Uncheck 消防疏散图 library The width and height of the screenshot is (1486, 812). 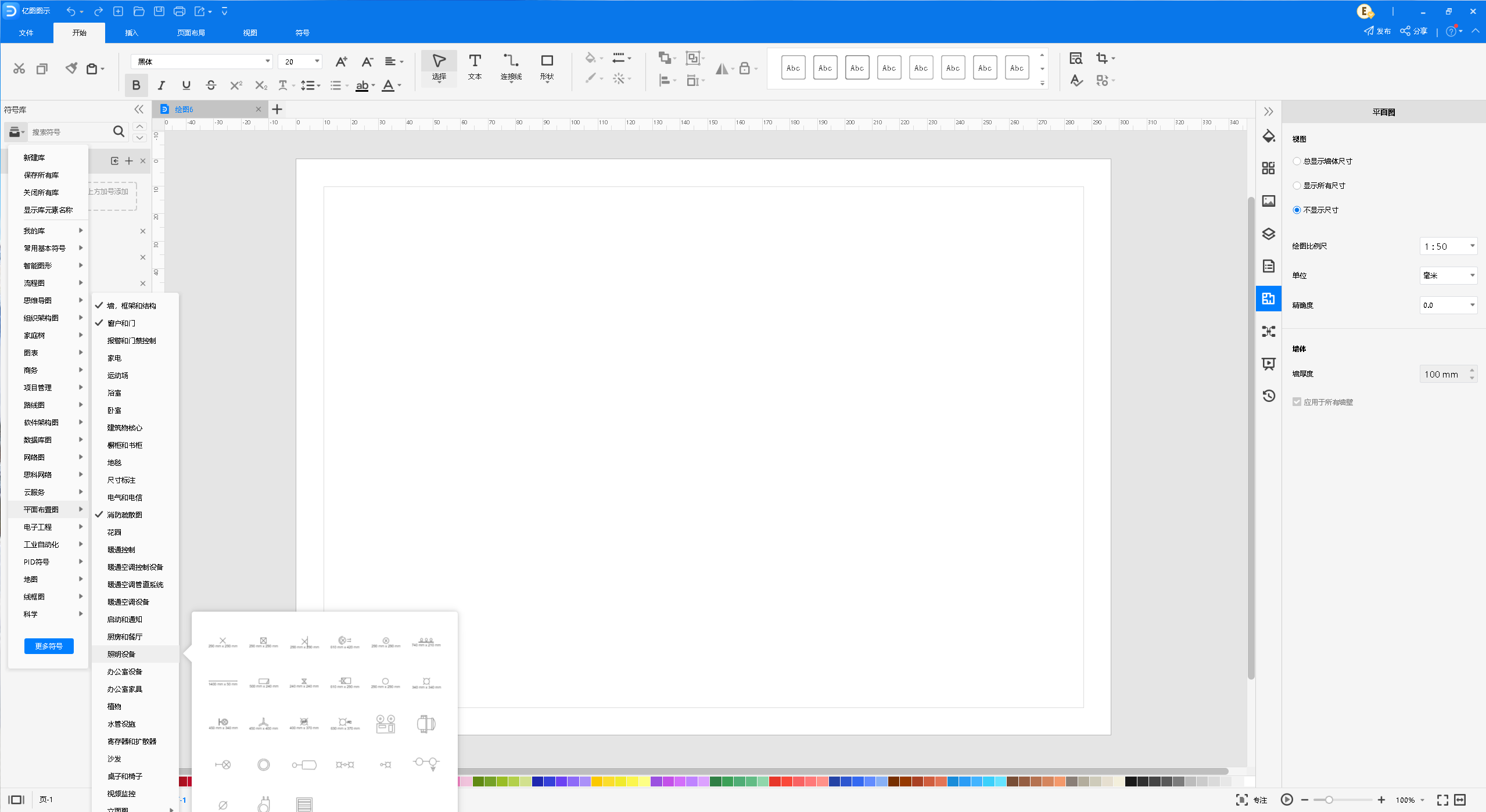[135, 515]
